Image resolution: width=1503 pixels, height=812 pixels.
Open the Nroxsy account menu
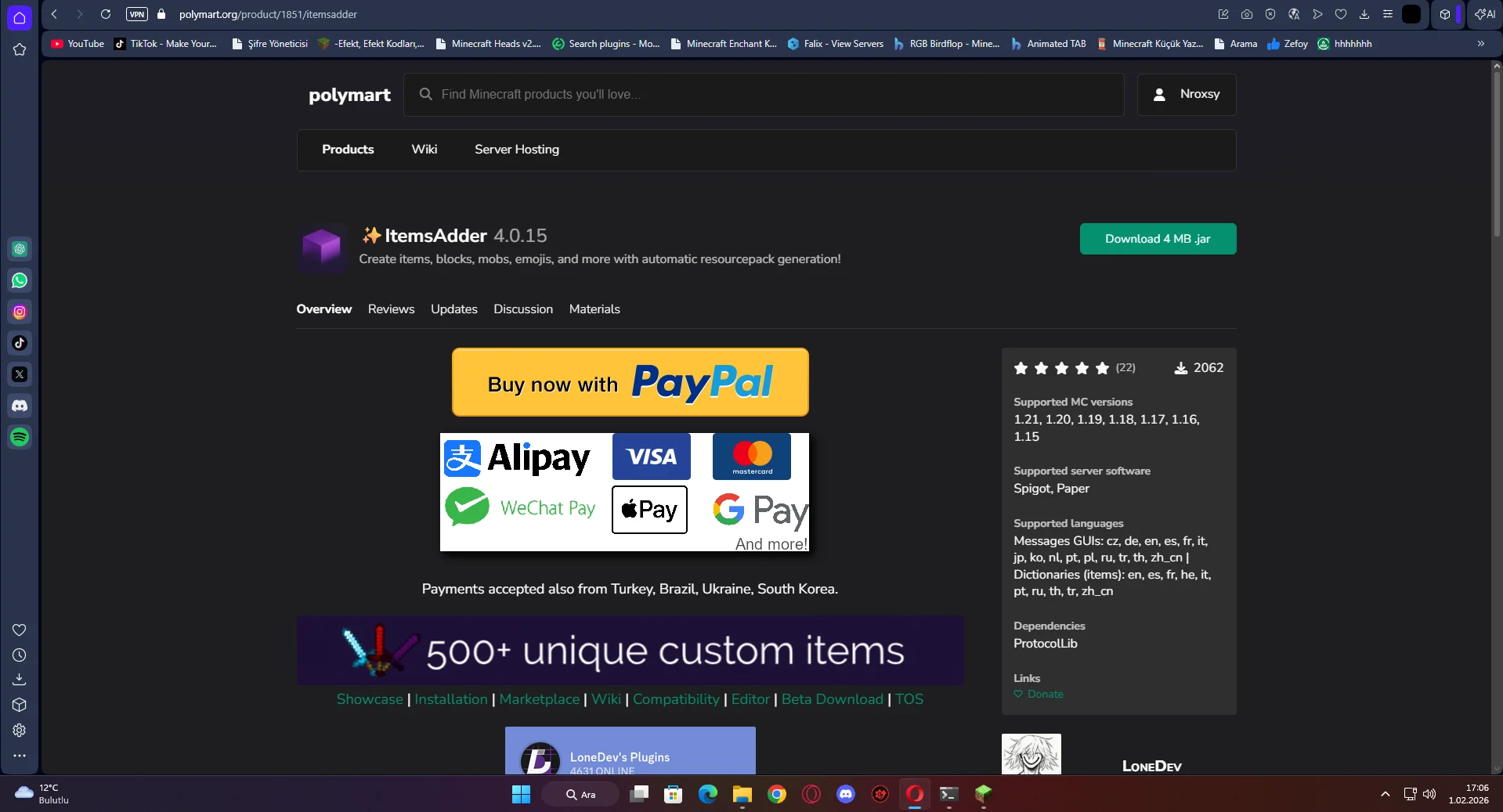[x=1187, y=95]
